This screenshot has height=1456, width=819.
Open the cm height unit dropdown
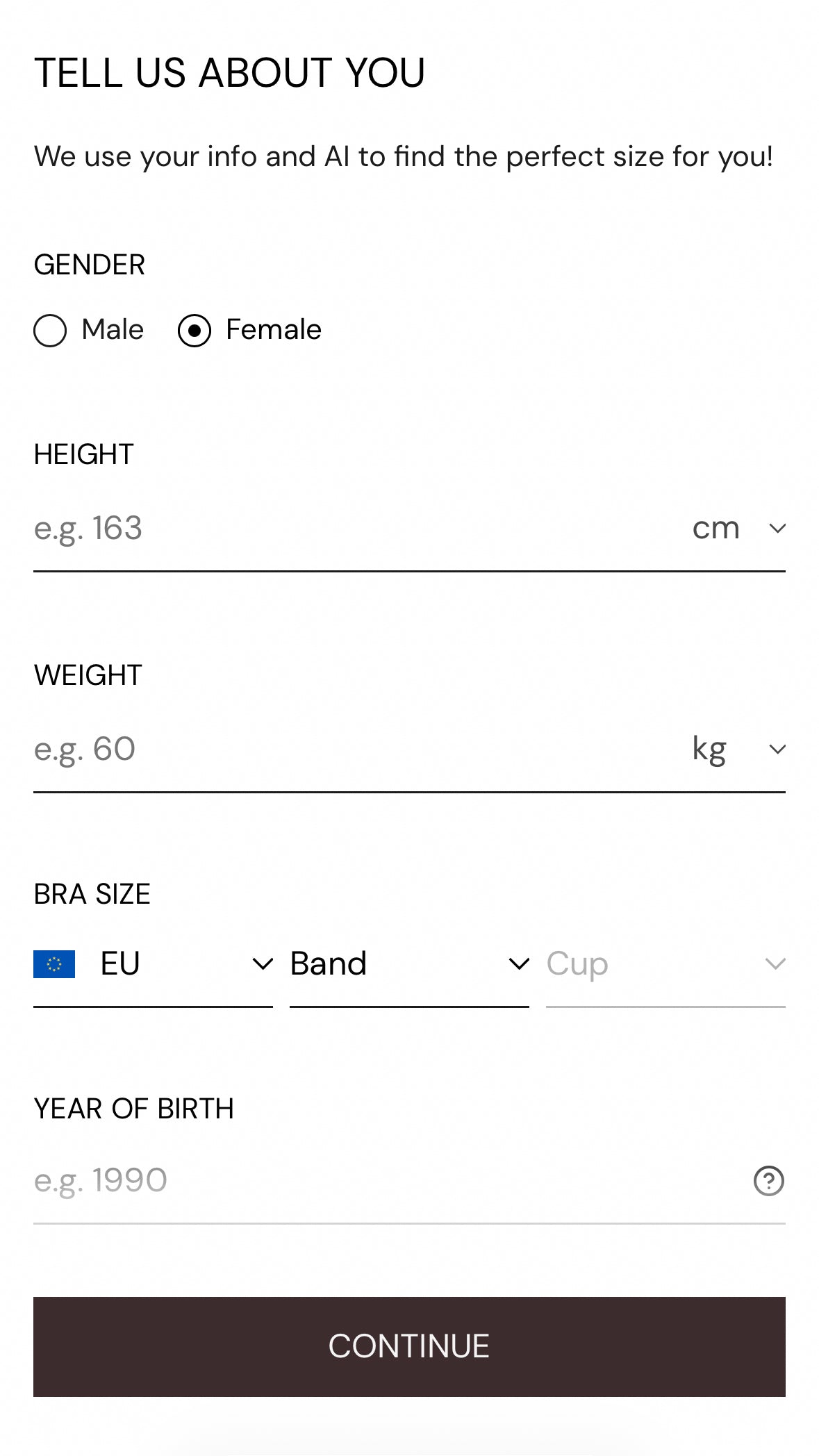(717, 529)
